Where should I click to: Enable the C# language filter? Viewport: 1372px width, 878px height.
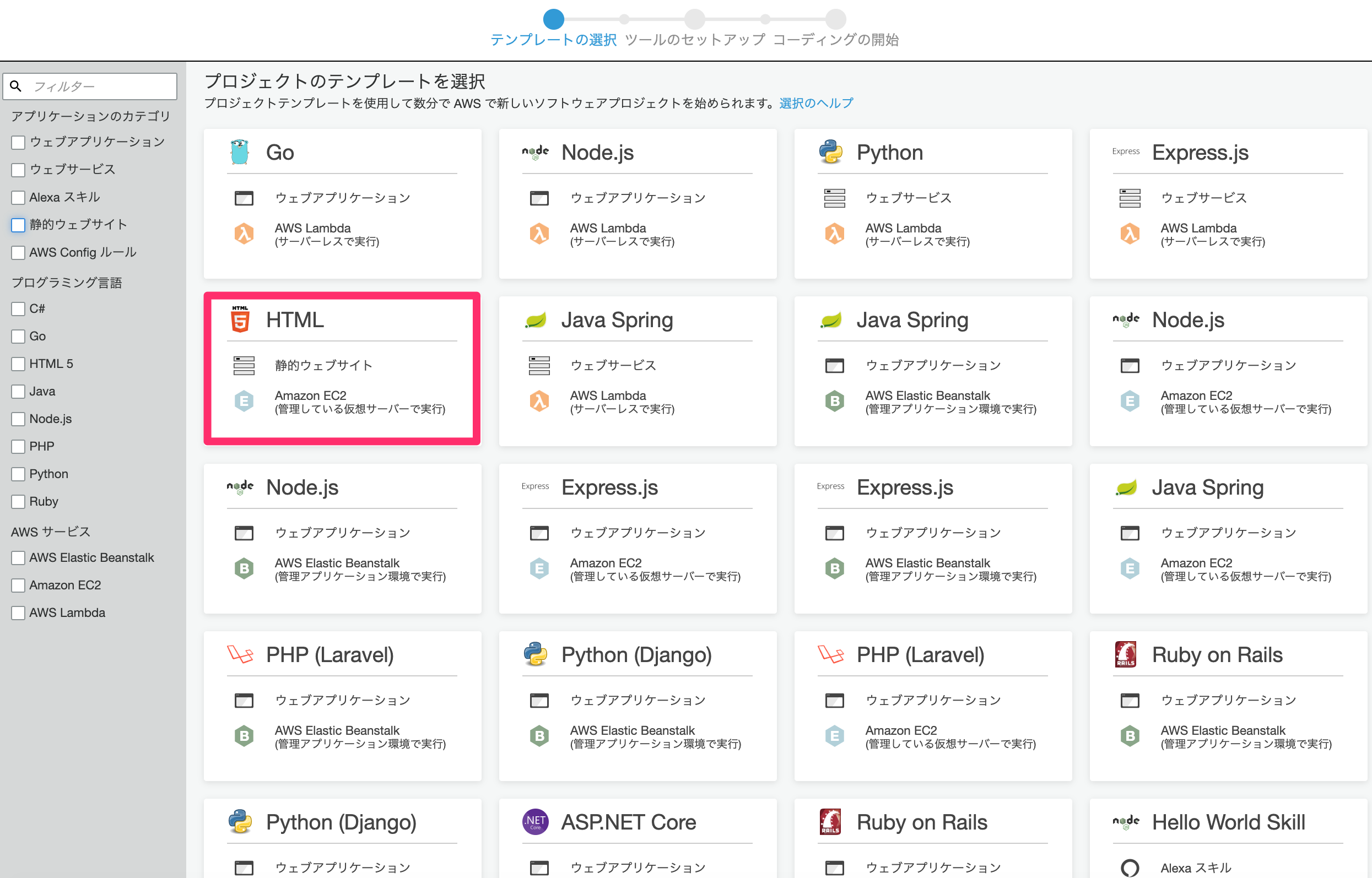pos(18,309)
